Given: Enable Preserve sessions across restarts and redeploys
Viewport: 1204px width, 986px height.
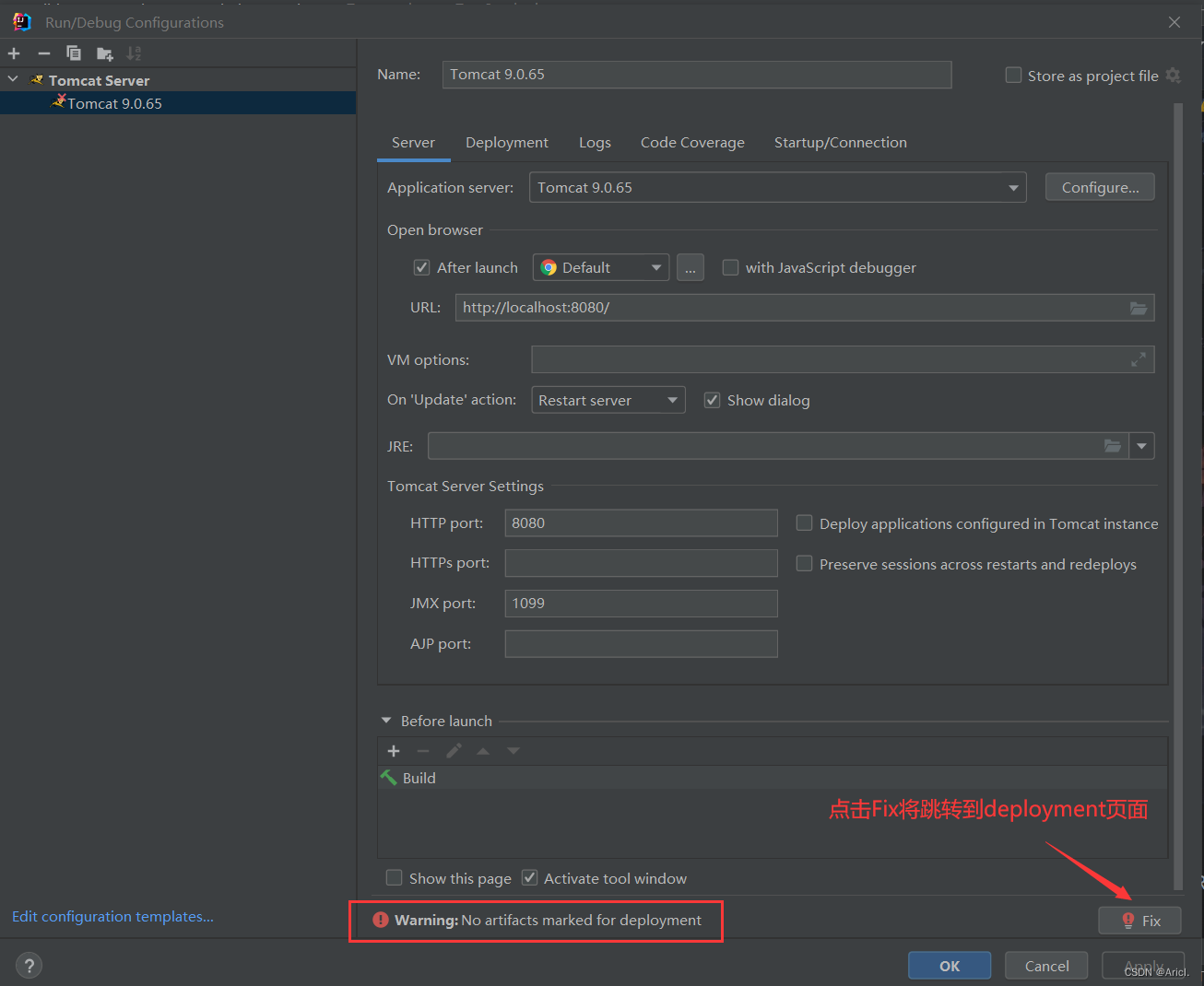Looking at the screenshot, I should (804, 563).
